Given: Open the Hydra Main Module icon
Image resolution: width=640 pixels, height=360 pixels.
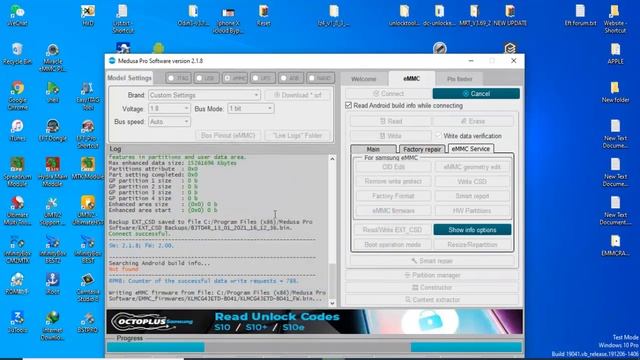Looking at the screenshot, I should [x=52, y=172].
